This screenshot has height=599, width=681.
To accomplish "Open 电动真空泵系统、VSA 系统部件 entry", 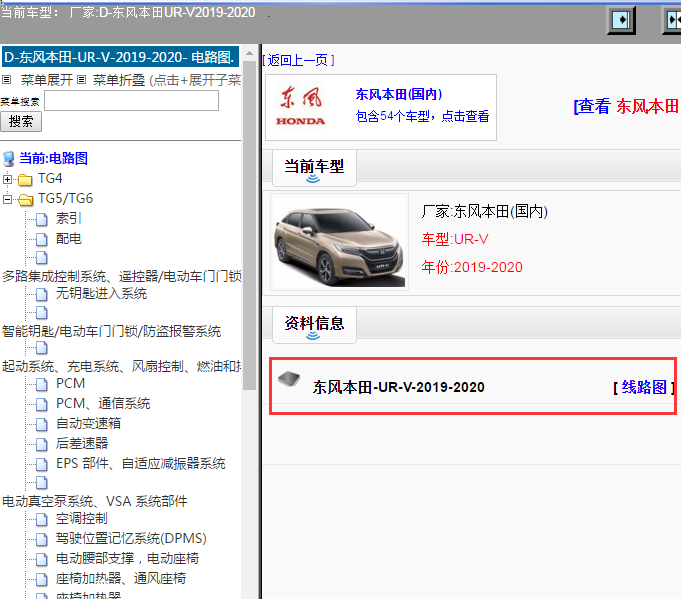I will [95, 501].
